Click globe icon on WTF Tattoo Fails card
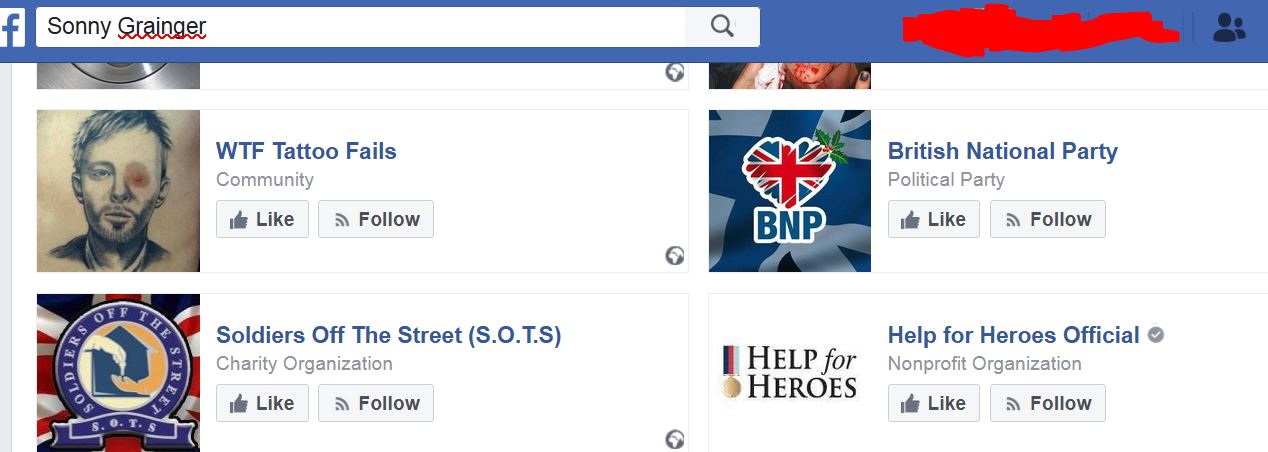1268x452 pixels. tap(675, 256)
